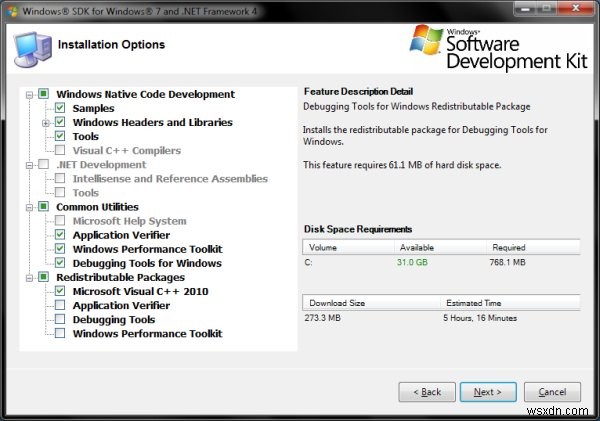Select Microsoft Visual C++ 2010 label
Image resolution: width=600 pixels, height=421 pixels.
coord(140,291)
